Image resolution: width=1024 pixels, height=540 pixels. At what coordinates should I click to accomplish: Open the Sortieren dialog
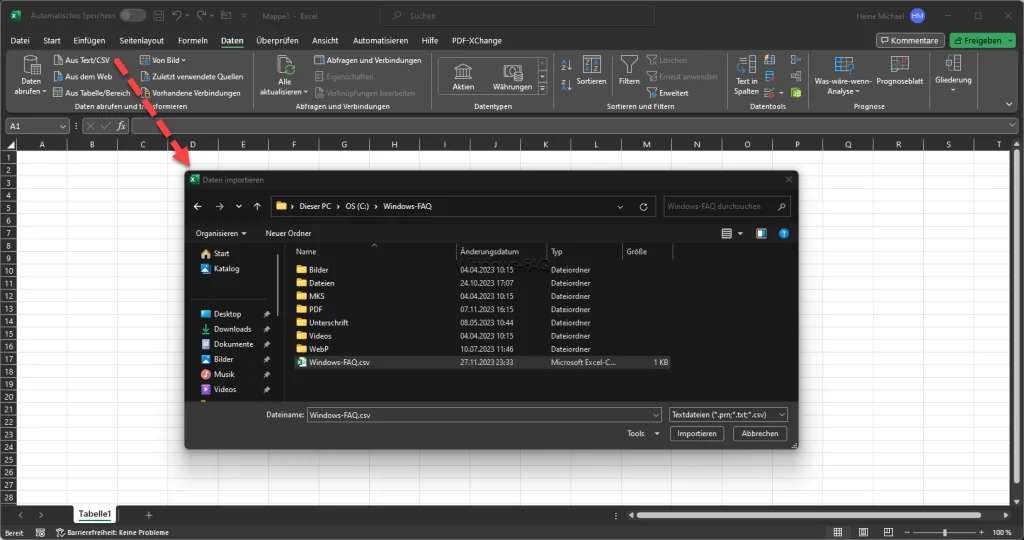click(591, 71)
